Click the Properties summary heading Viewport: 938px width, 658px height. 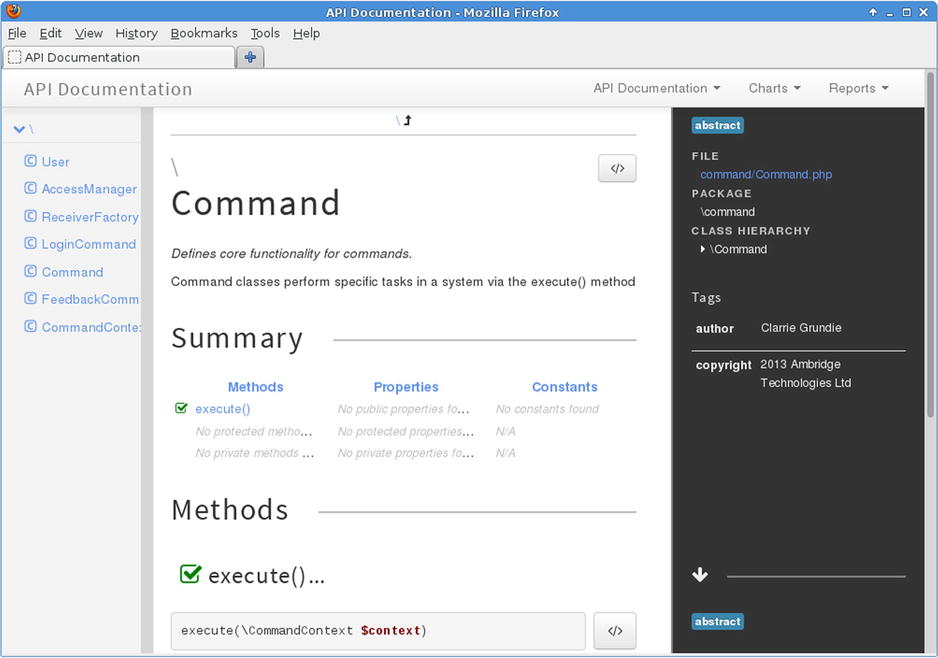coord(406,387)
